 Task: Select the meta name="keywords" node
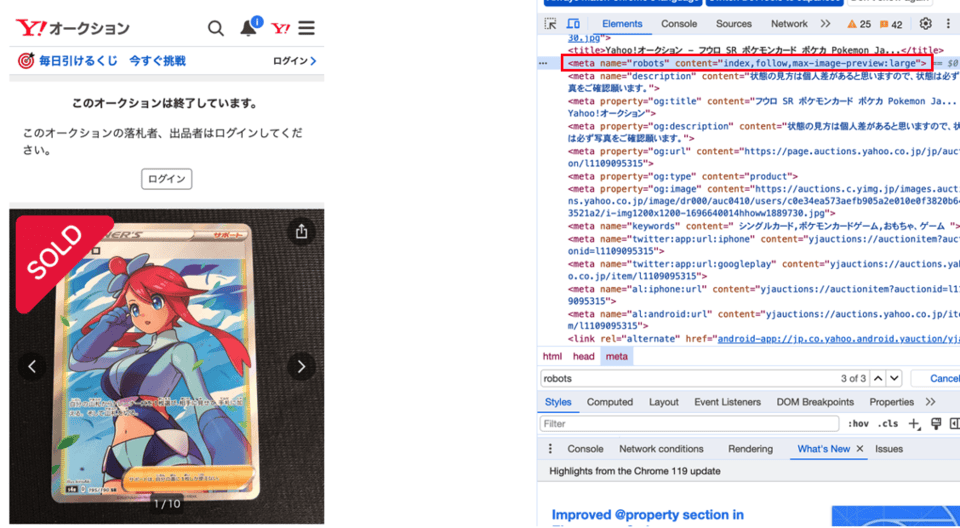coord(763,226)
